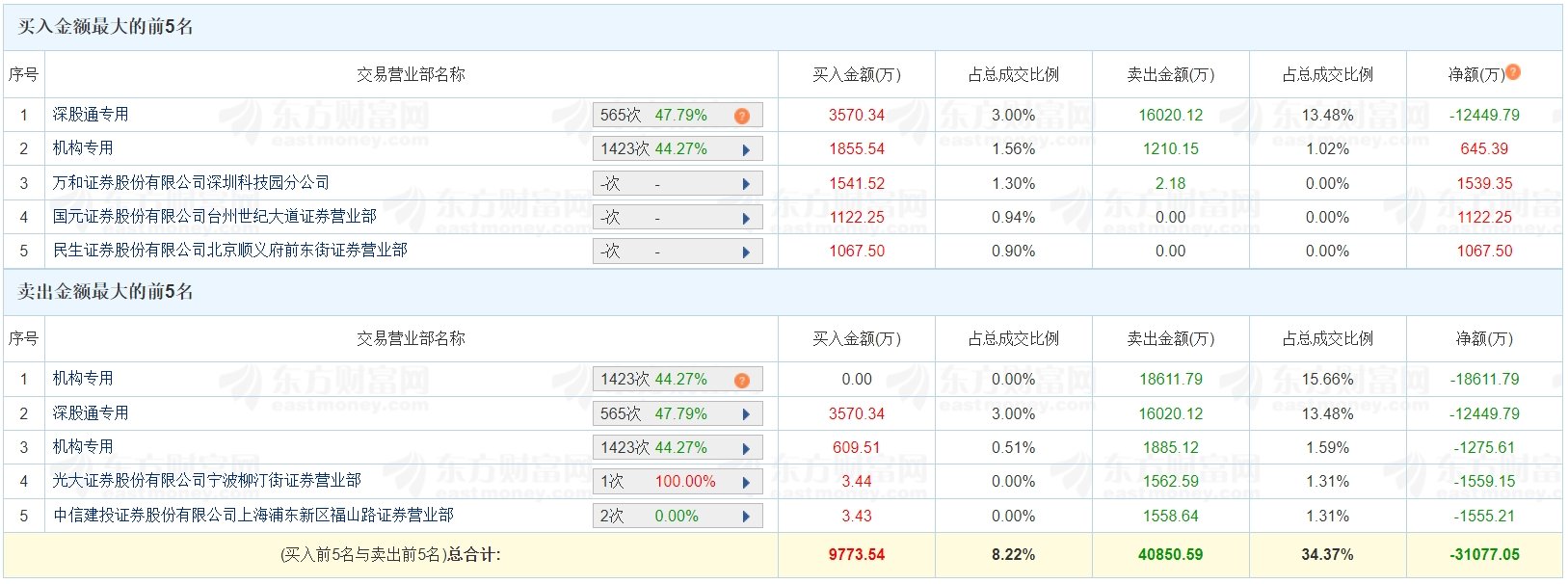Open 民生证券股份有限公司北京顺义府前东街证券营业部 link
1568x584 pixels.
tap(229, 250)
